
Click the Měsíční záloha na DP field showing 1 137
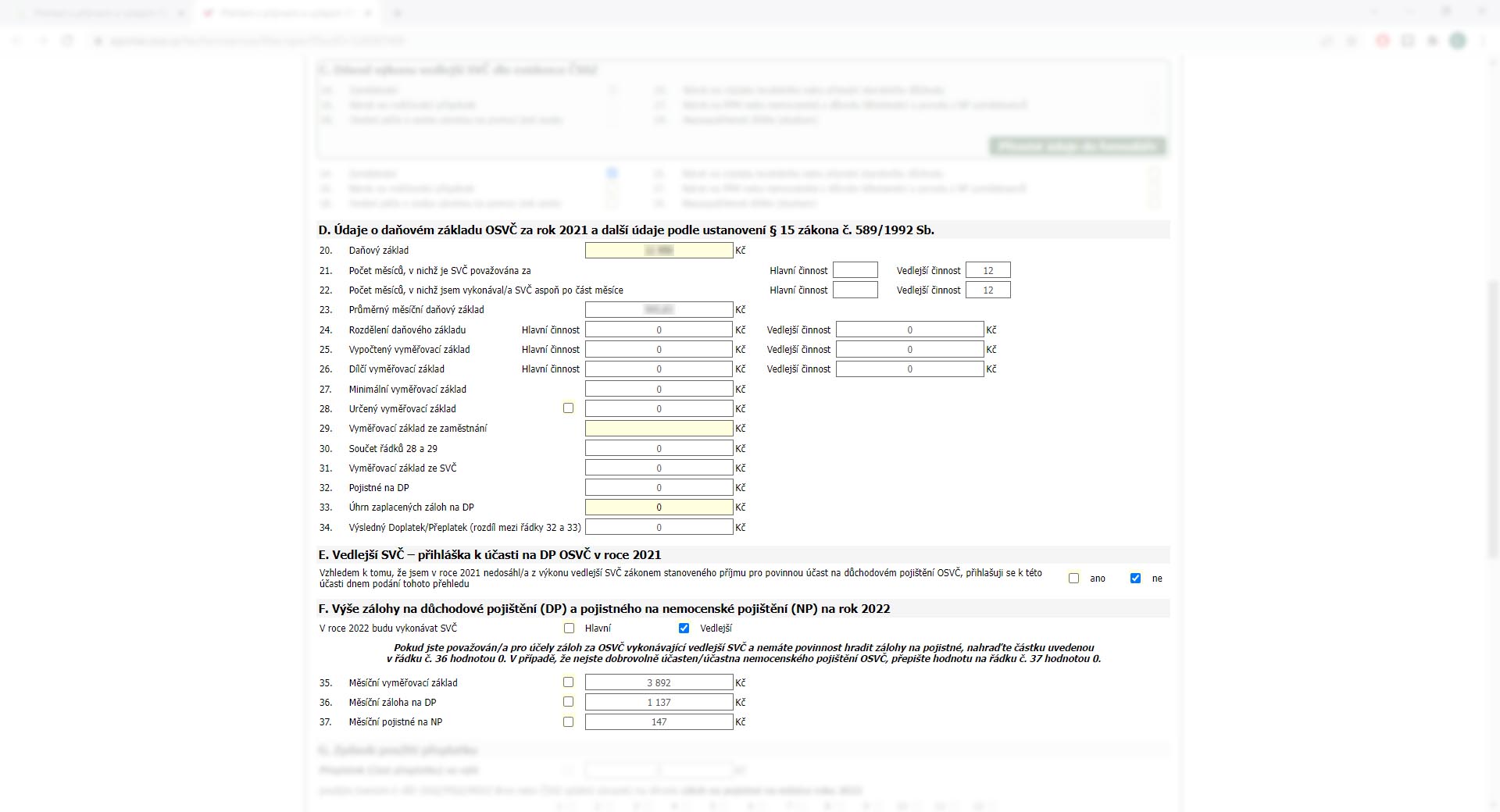659,703
